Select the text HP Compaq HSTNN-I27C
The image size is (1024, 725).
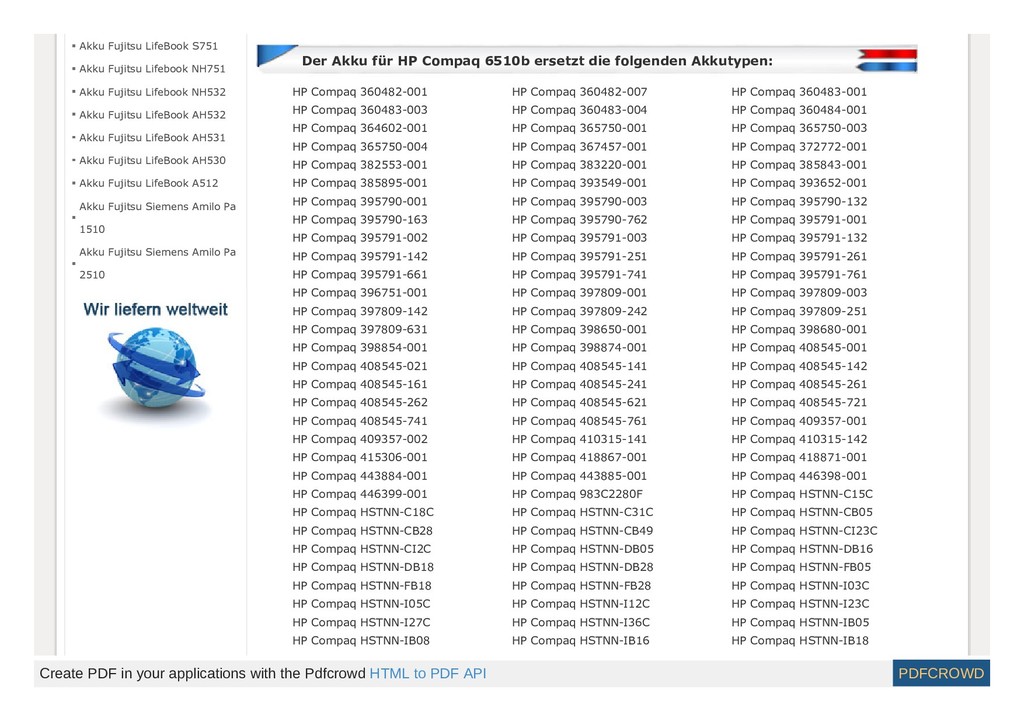[x=361, y=622]
